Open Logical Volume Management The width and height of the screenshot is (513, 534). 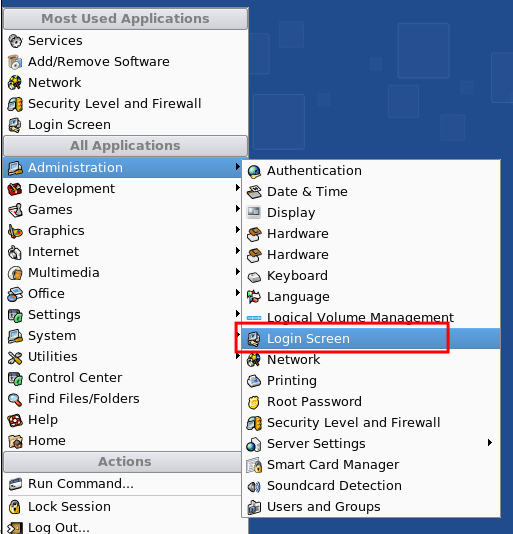click(371, 318)
